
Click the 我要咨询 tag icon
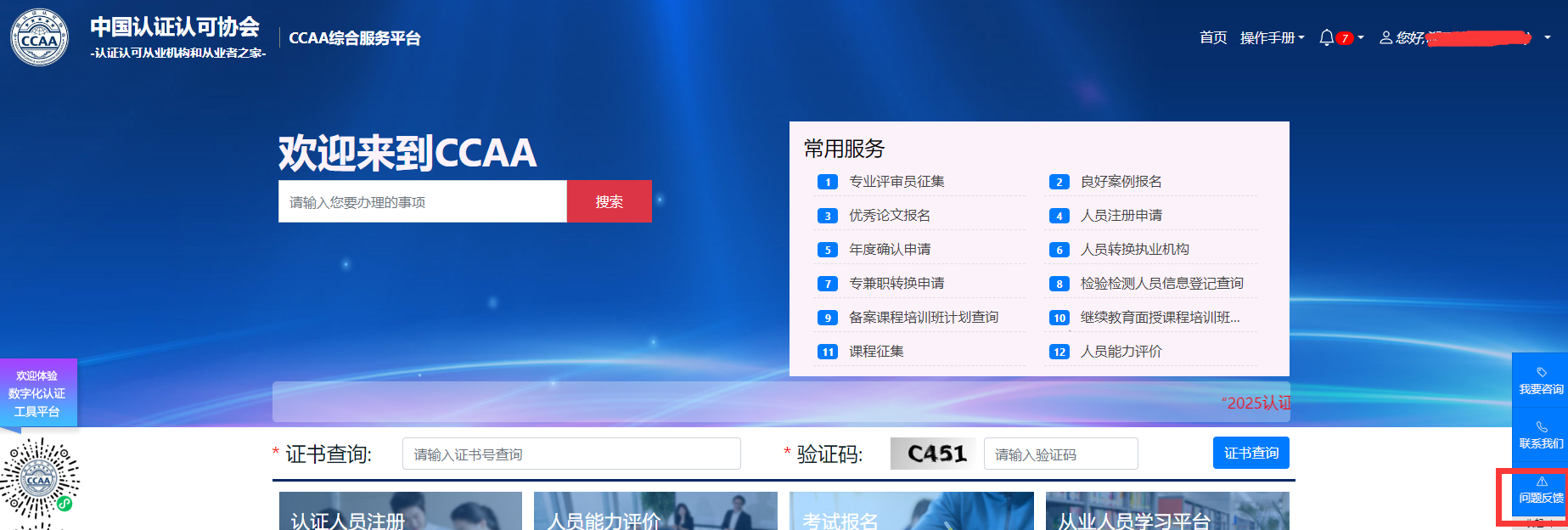coord(1542,372)
